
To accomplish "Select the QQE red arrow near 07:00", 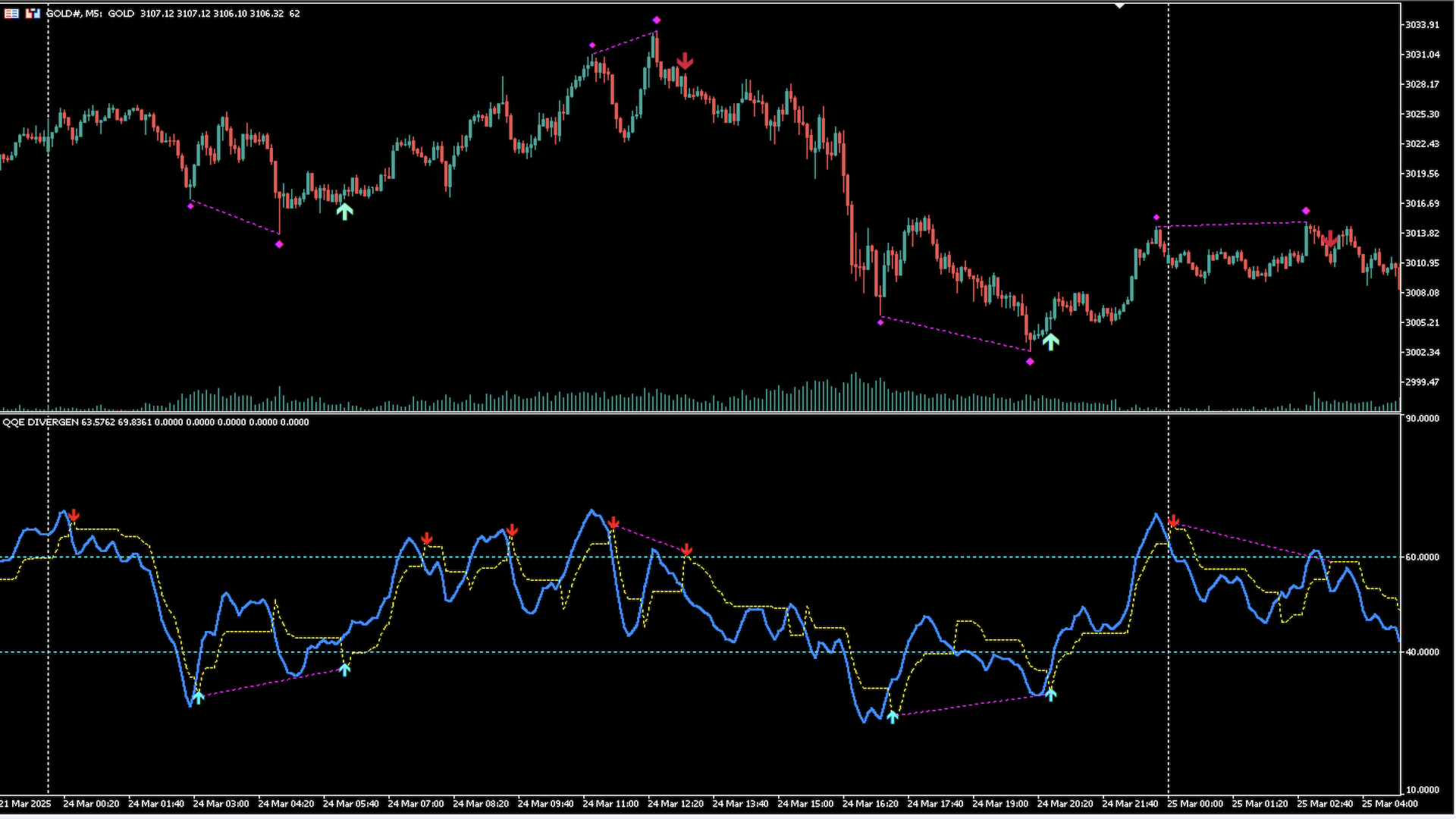I will coord(427,538).
